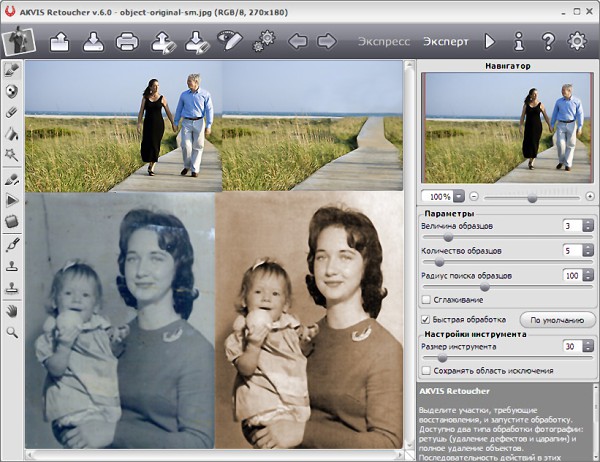The width and height of the screenshot is (600, 462).
Task: Adjust the Navigator zoom slider
Action: (532, 198)
